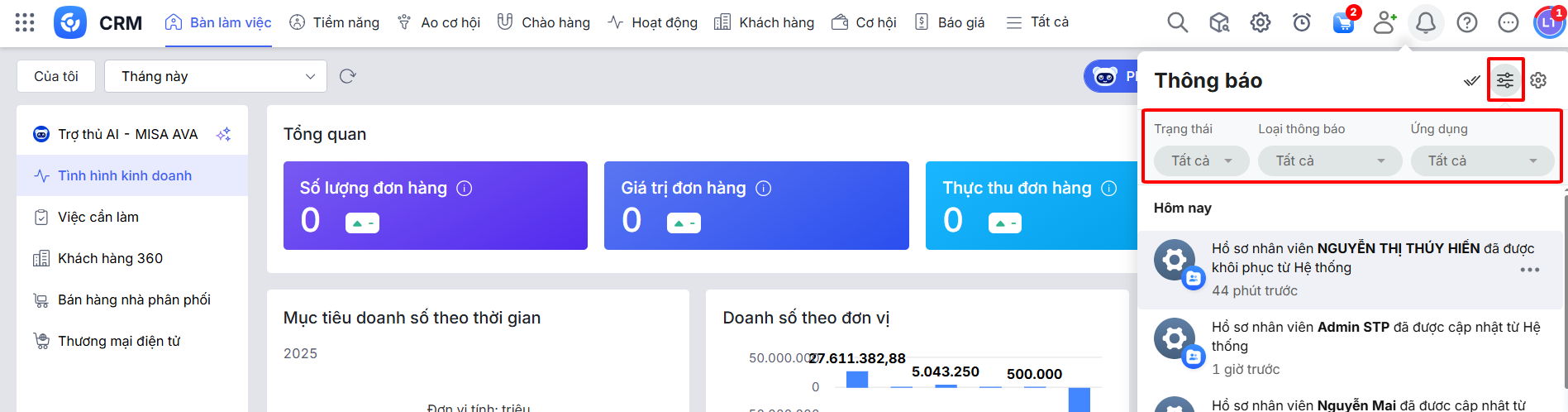This screenshot has width=1568, height=412.
Task: Open notification settings gear
Action: [1538, 80]
